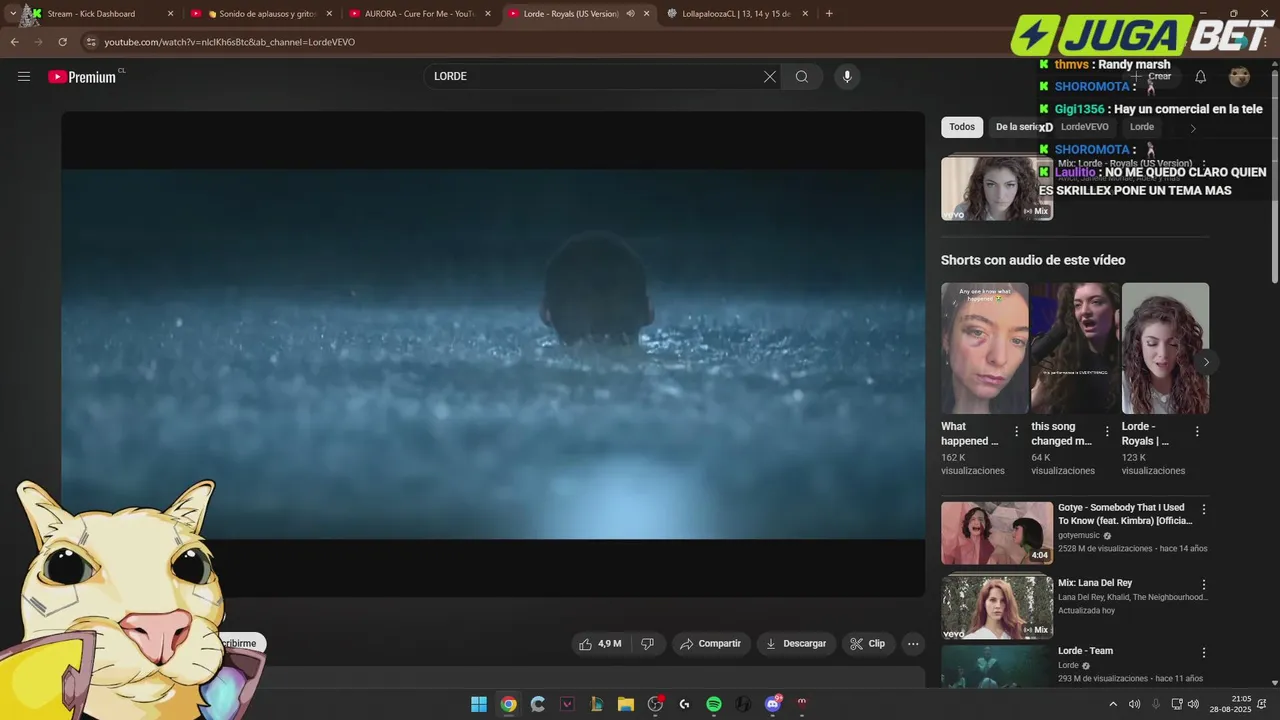Open short 'What happened ...'

pyautogui.click(x=984, y=348)
